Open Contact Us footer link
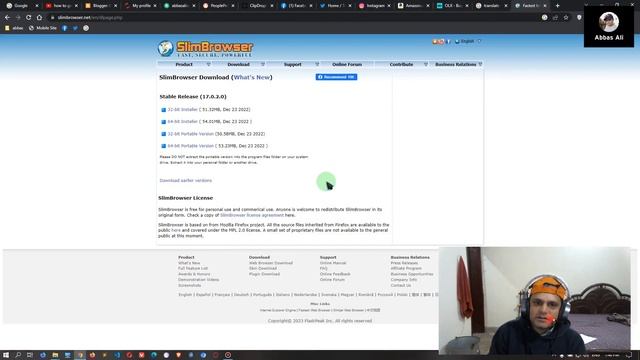The image size is (640, 360). tap(401, 285)
